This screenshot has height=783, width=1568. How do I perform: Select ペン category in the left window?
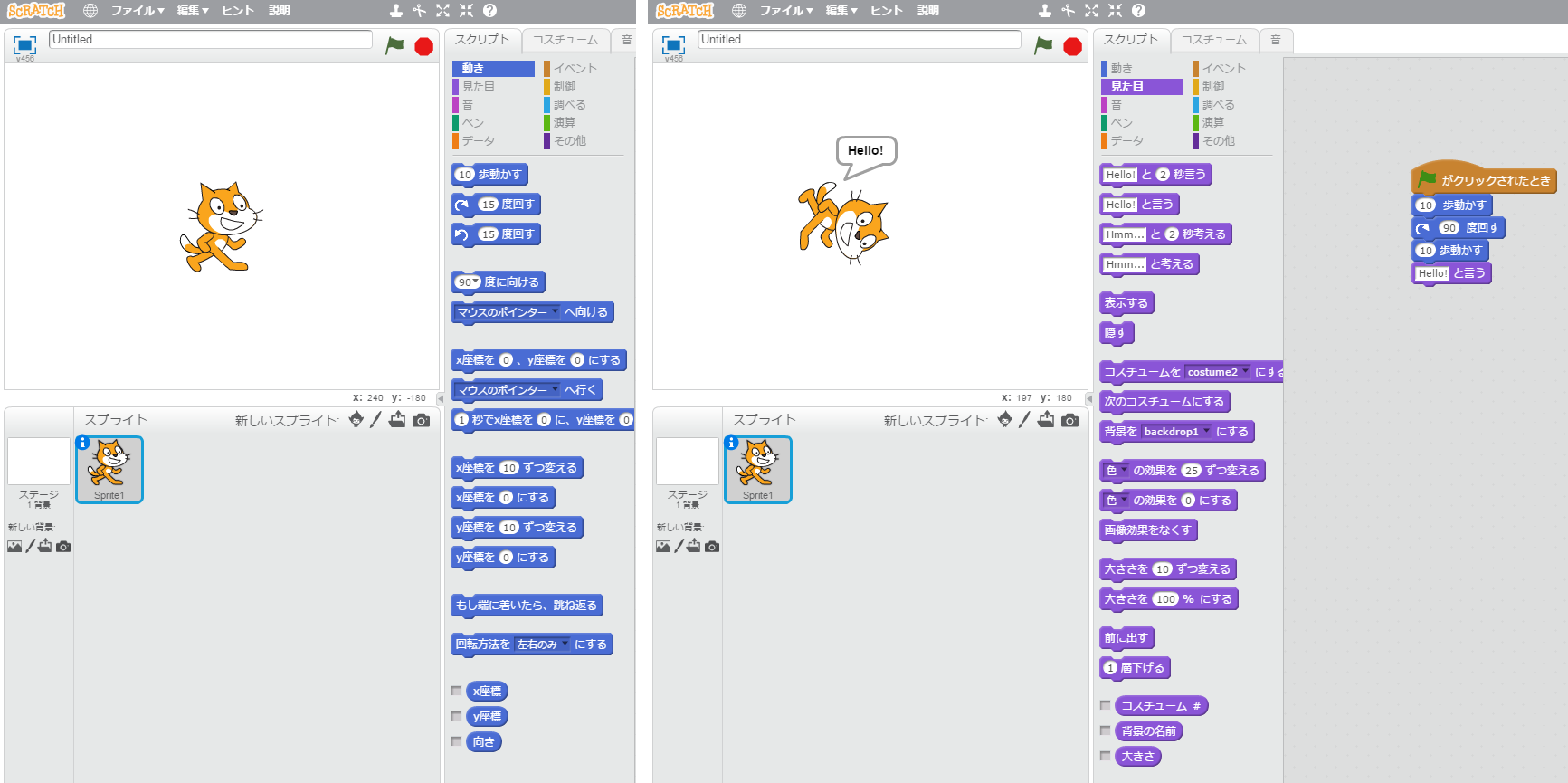click(493, 123)
